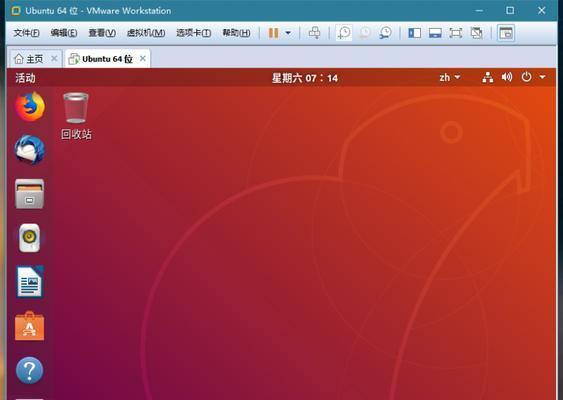
Task: Enter full screen mode icon
Action: [456, 33]
